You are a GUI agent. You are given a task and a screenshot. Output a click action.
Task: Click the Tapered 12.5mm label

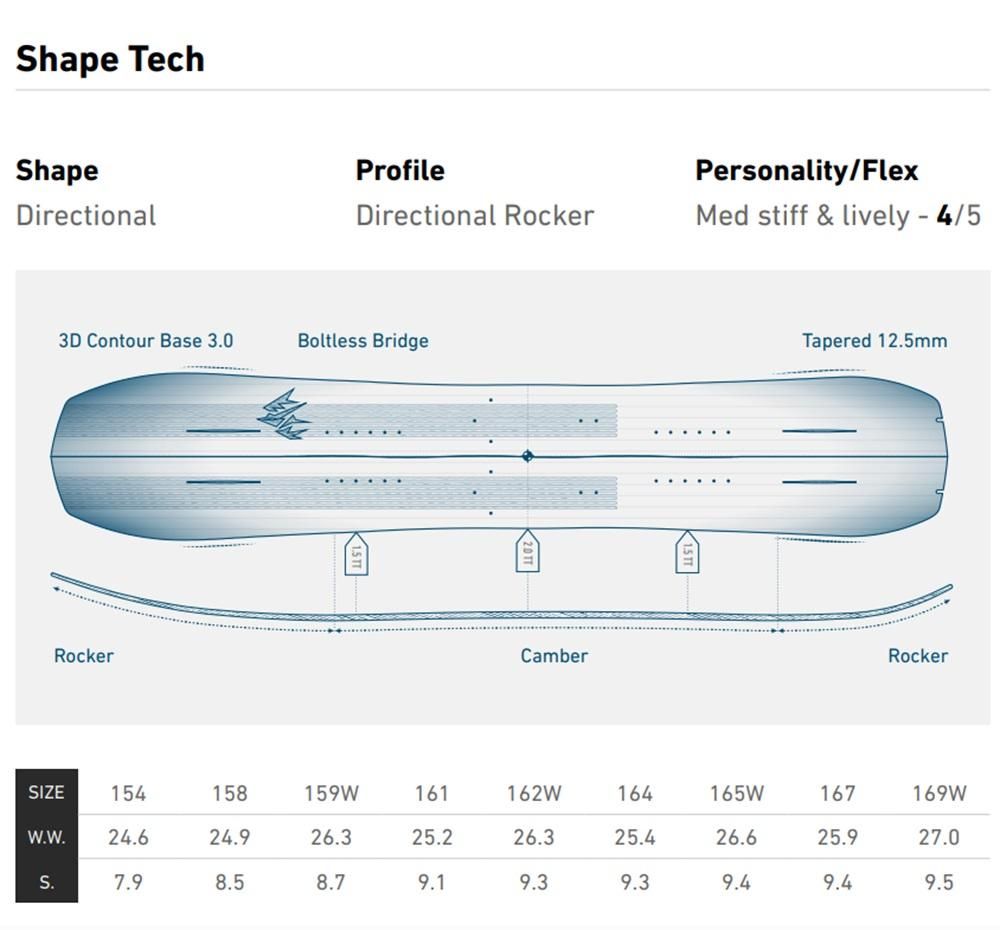[x=874, y=341]
